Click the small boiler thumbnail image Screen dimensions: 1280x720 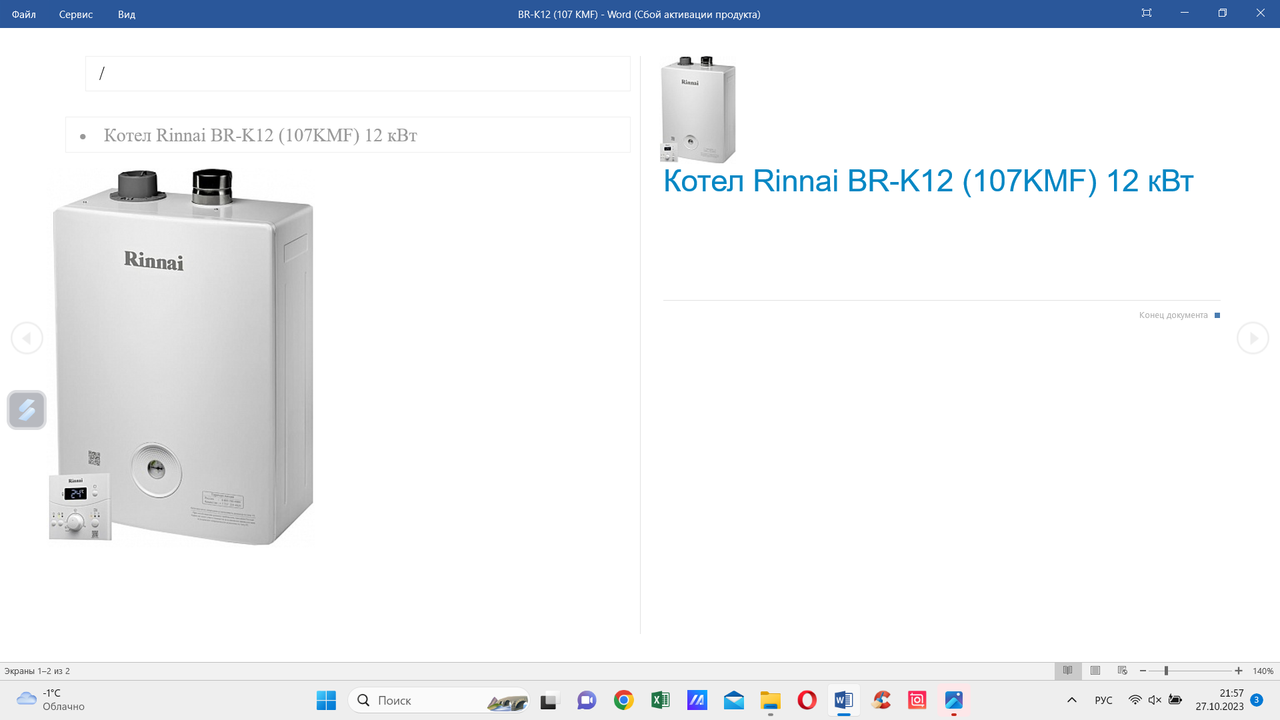(x=698, y=109)
